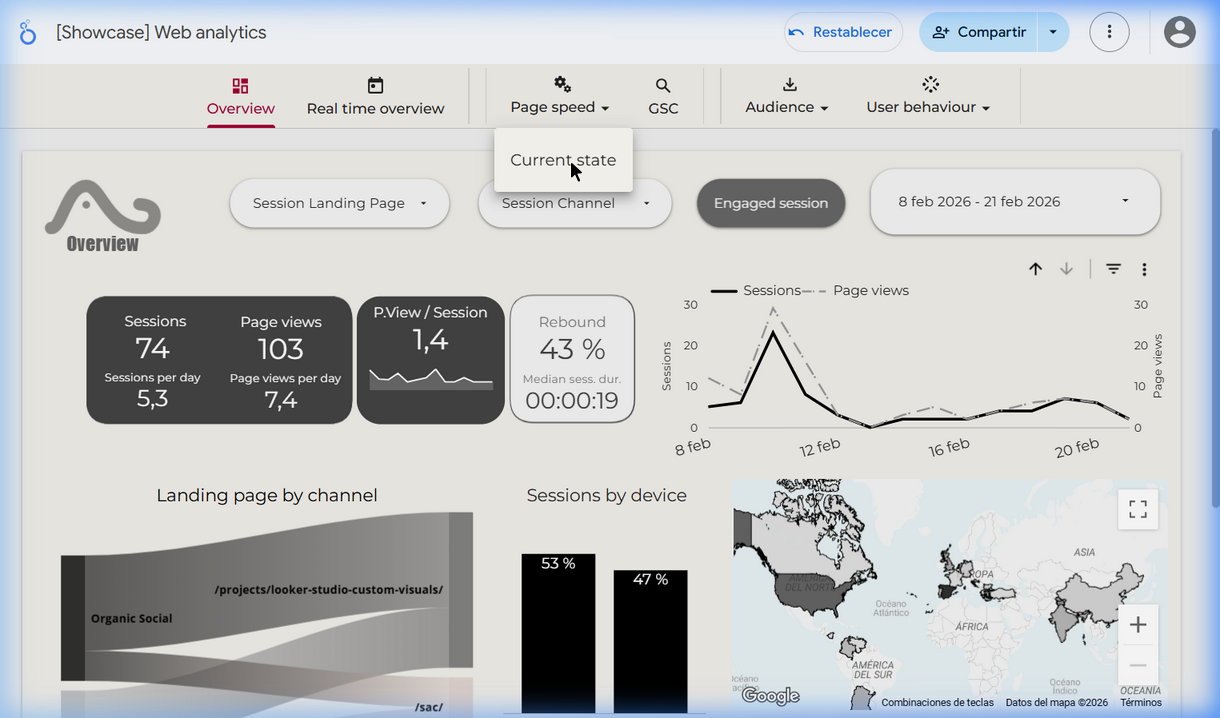
Task: Click the Términos link on map
Action: (x=1141, y=703)
